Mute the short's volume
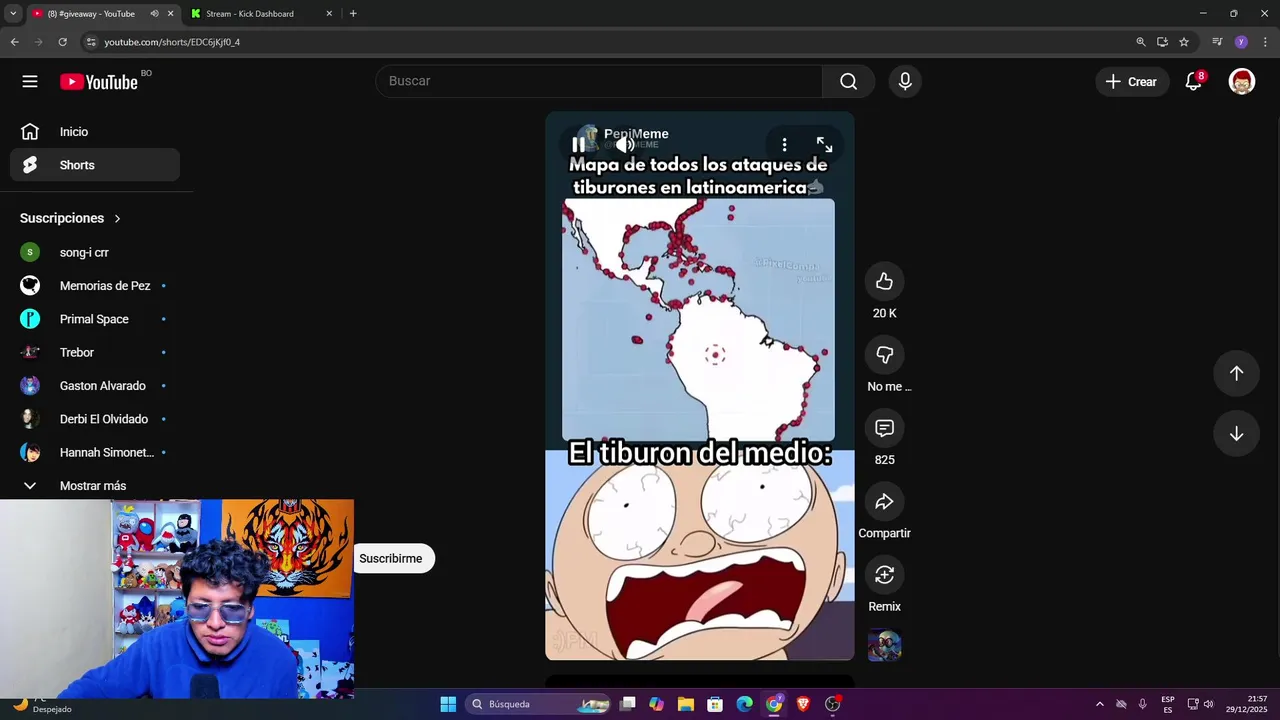The height and width of the screenshot is (720, 1280). click(x=625, y=145)
